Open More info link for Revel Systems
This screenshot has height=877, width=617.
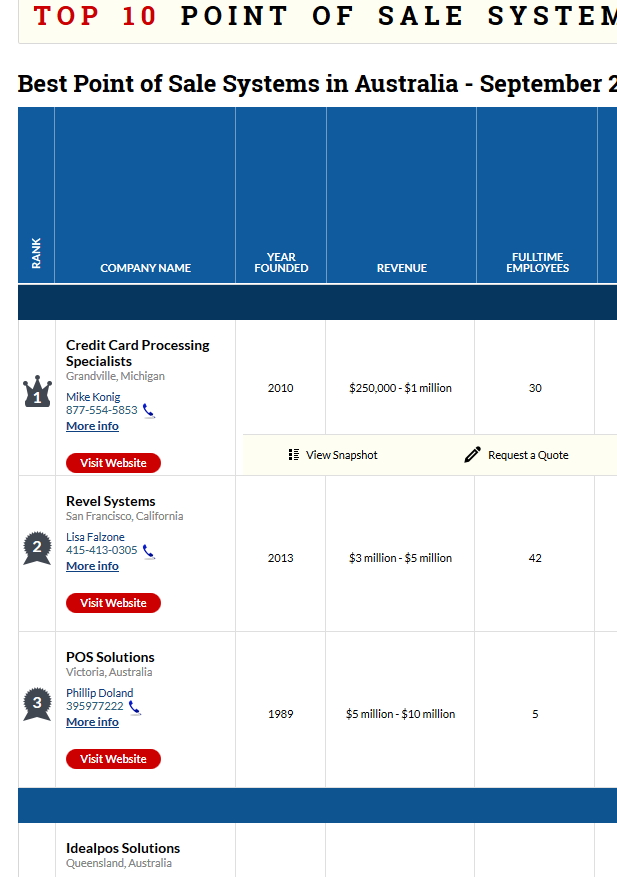click(x=92, y=566)
